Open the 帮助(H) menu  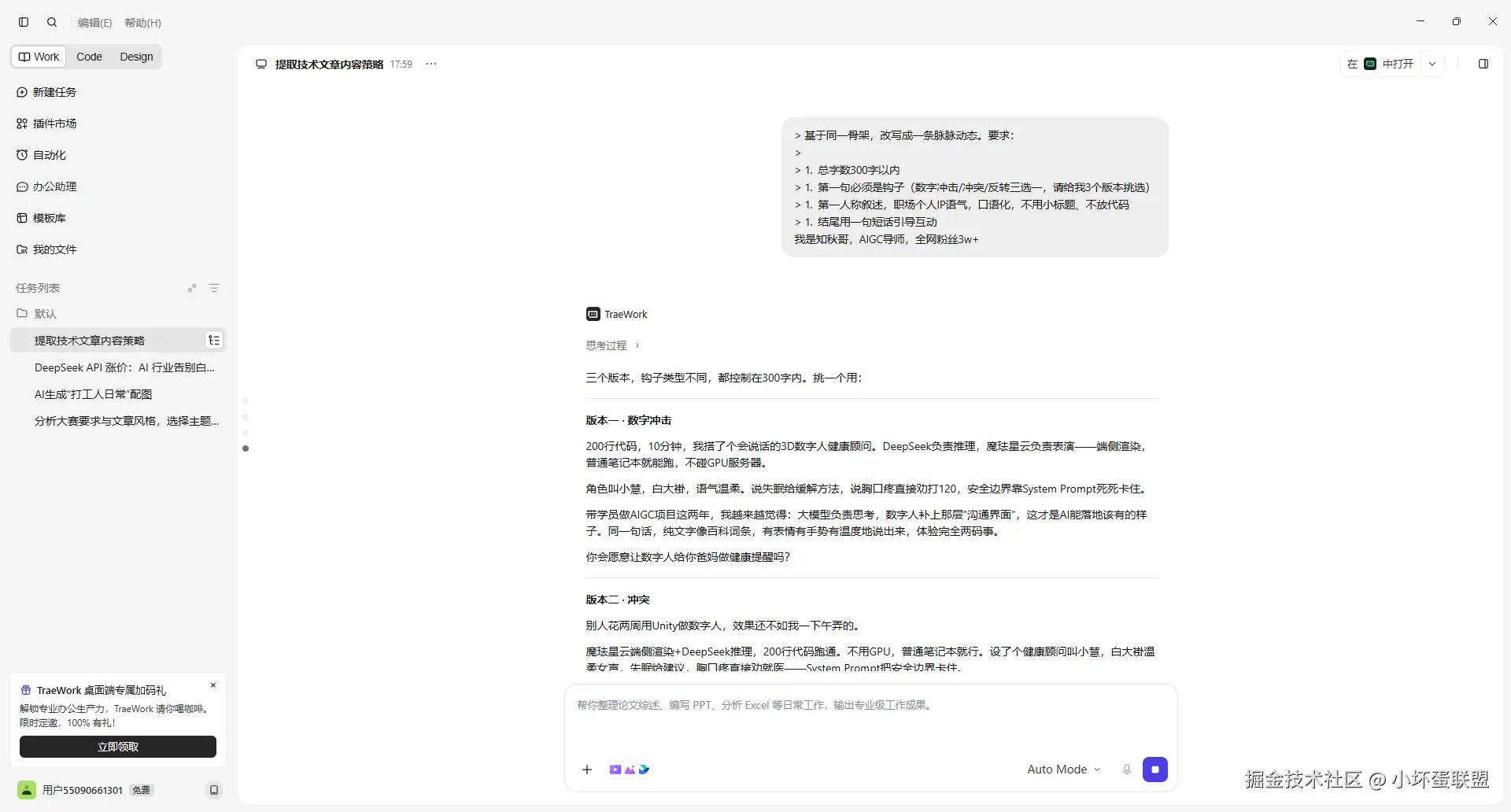click(142, 23)
